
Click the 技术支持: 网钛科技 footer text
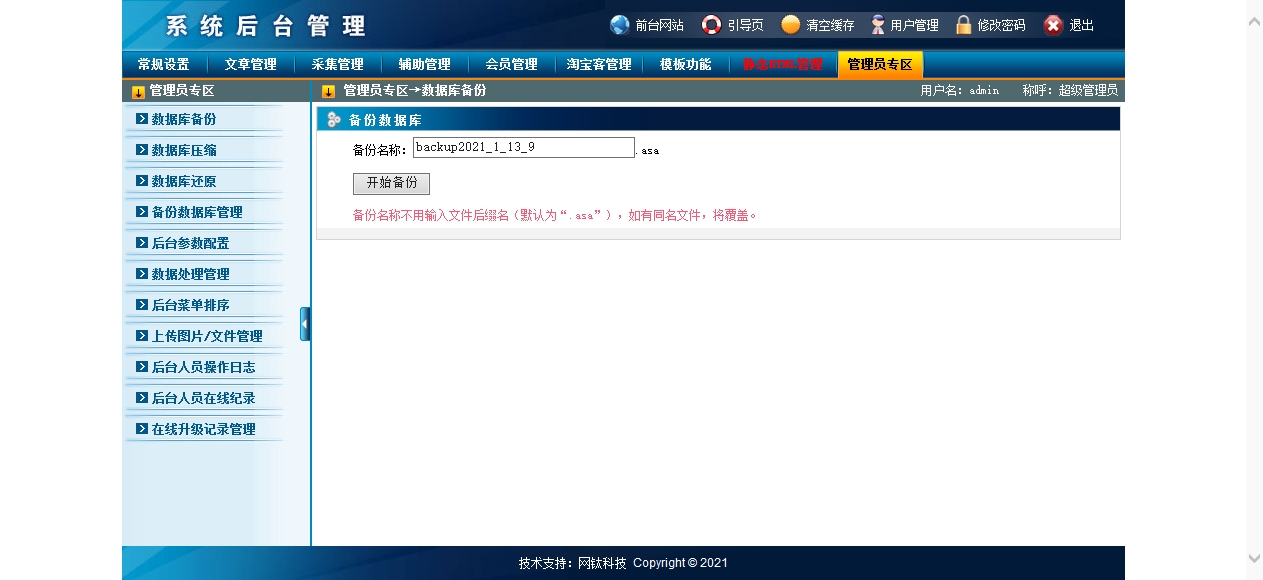[573, 563]
